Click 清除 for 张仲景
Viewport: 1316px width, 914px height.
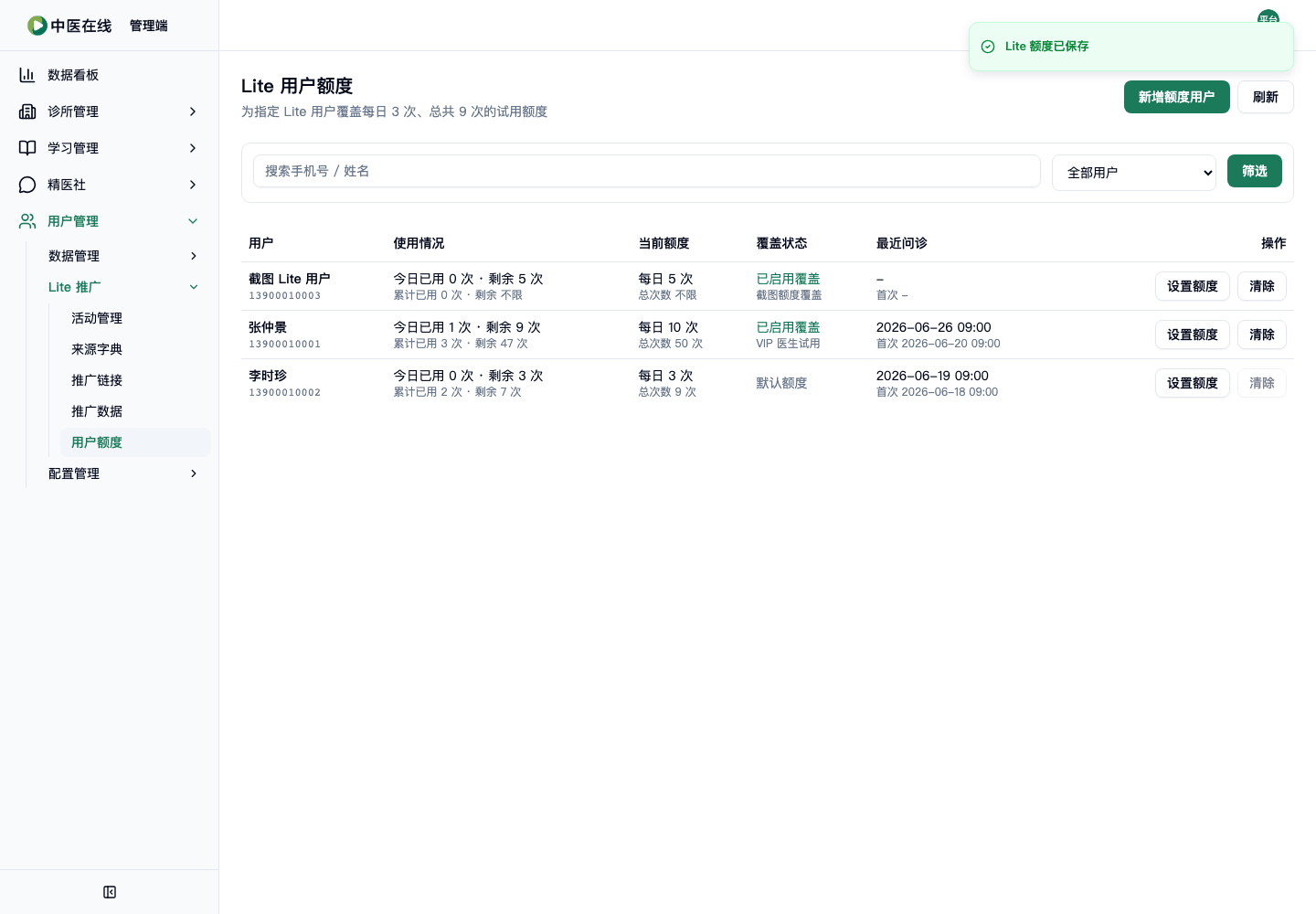pos(1262,335)
